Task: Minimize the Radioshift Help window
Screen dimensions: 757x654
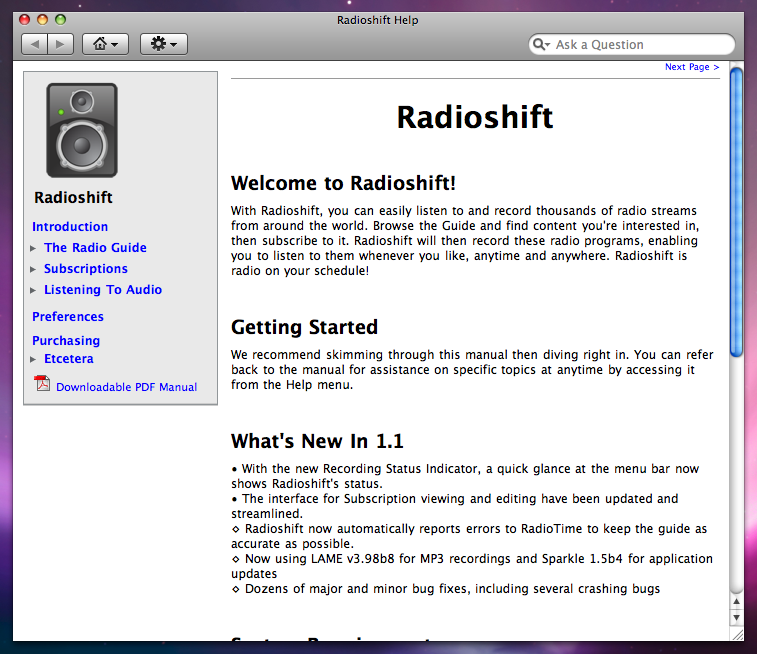Action: coord(42,19)
